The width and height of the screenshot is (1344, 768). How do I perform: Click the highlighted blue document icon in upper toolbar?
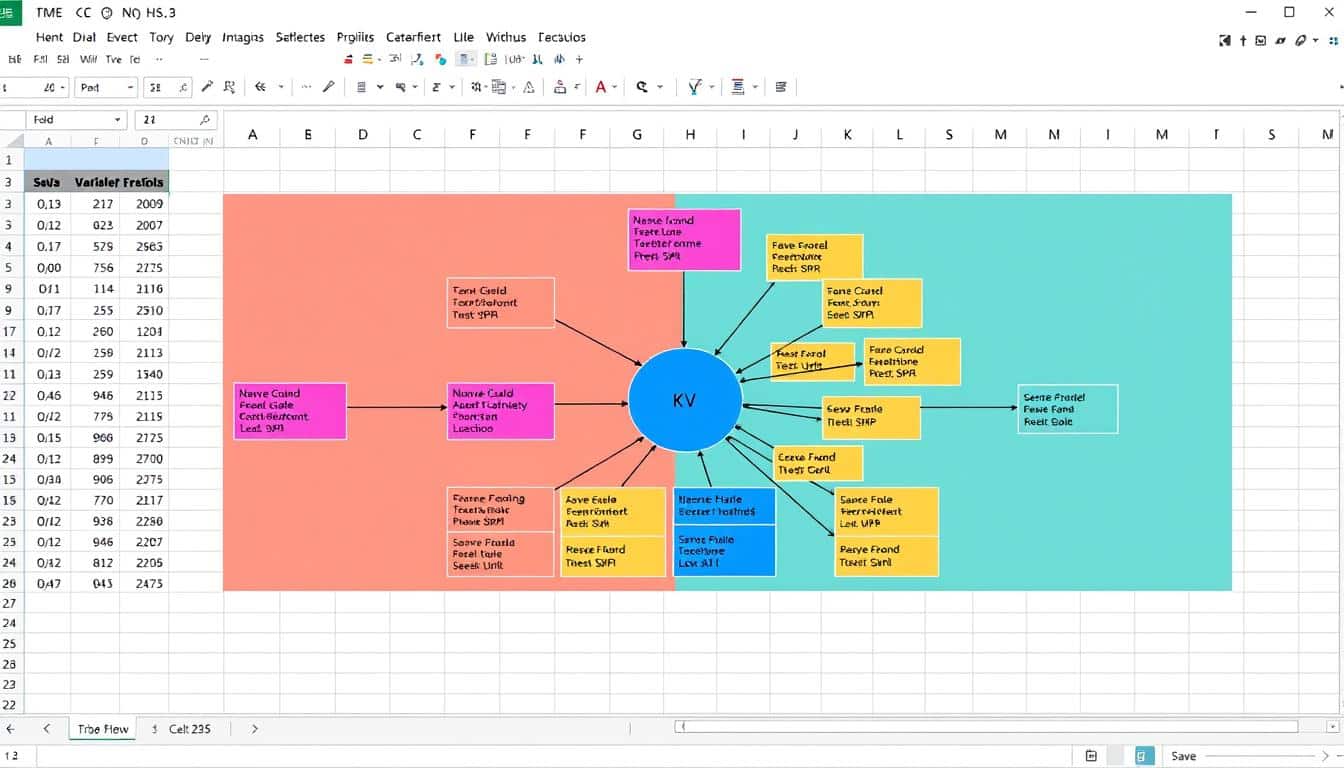pyautogui.click(x=466, y=60)
